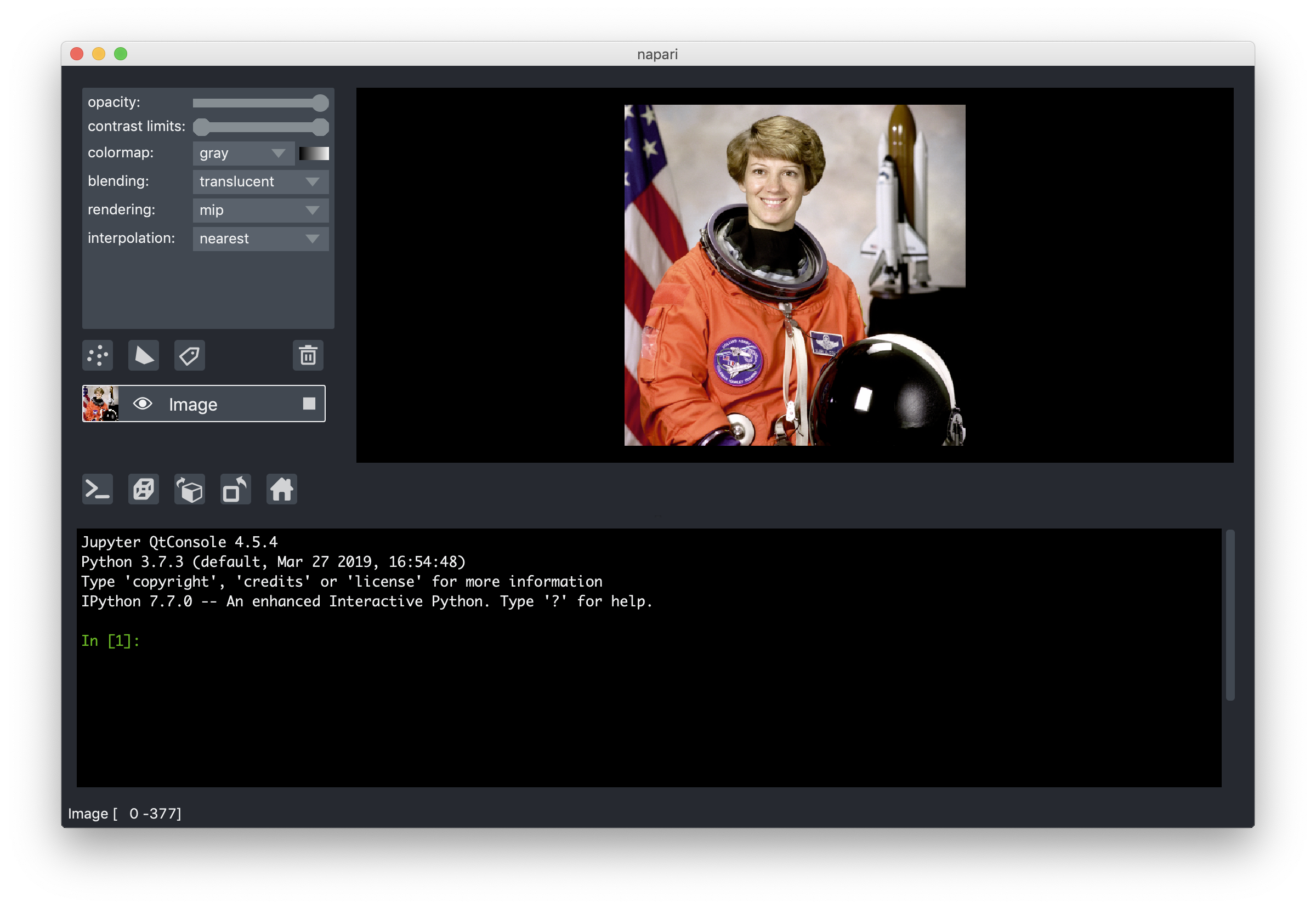Screen dimensions: 1316x909
Task: Add a new labels layer
Action: tap(189, 355)
